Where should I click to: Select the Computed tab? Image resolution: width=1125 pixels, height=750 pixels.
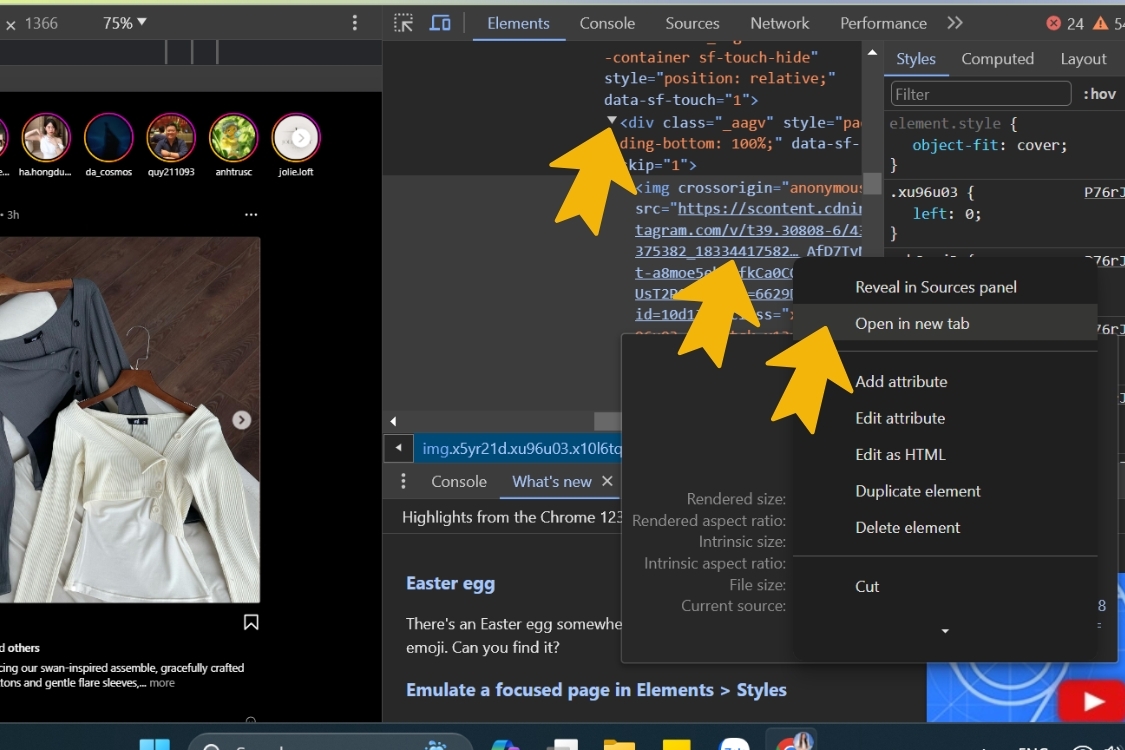point(997,59)
